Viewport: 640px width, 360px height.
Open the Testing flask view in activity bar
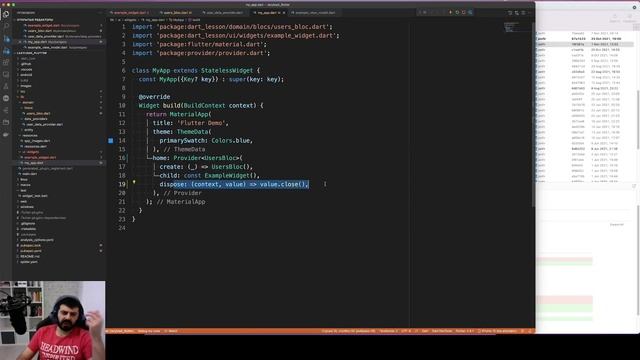6,86
